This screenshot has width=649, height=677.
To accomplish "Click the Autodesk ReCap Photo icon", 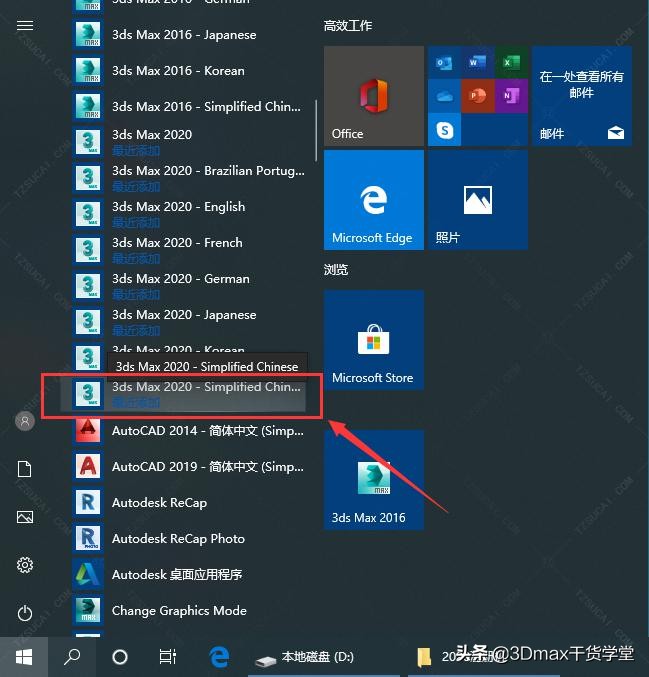I will pos(88,538).
